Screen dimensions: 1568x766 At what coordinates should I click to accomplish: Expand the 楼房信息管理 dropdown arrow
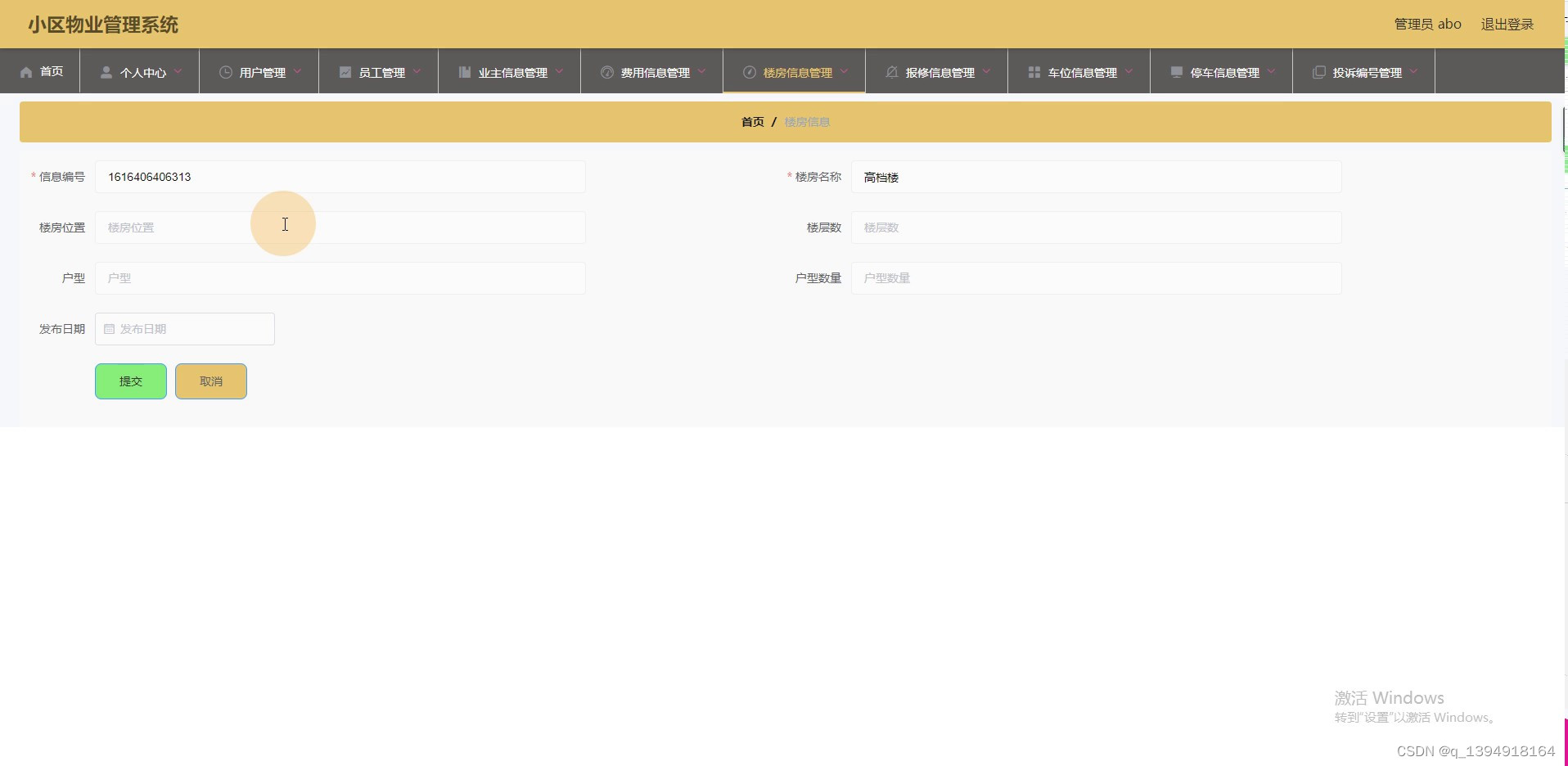coord(844,71)
